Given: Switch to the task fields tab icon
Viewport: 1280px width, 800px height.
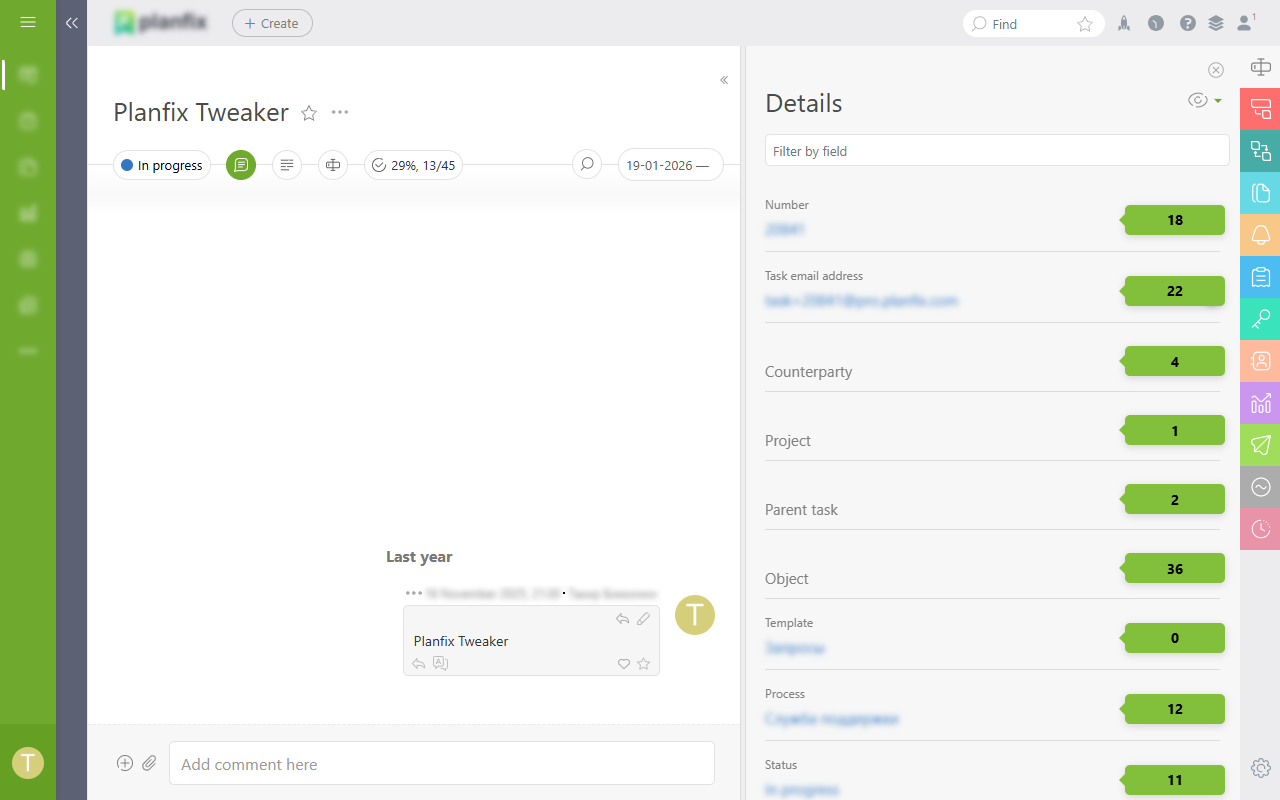Looking at the screenshot, I should [x=333, y=165].
